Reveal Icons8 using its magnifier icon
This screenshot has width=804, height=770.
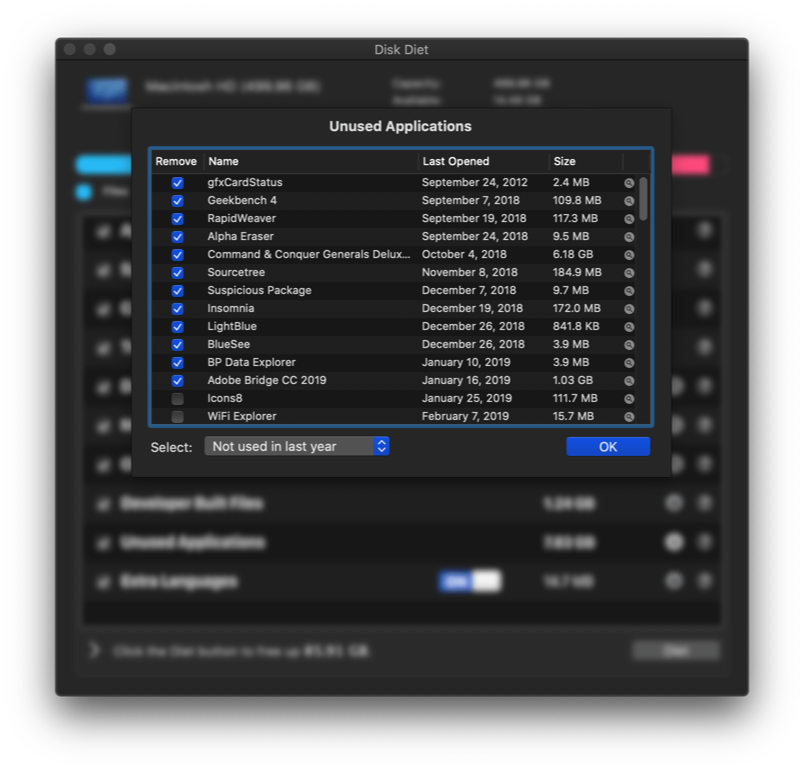coord(629,399)
